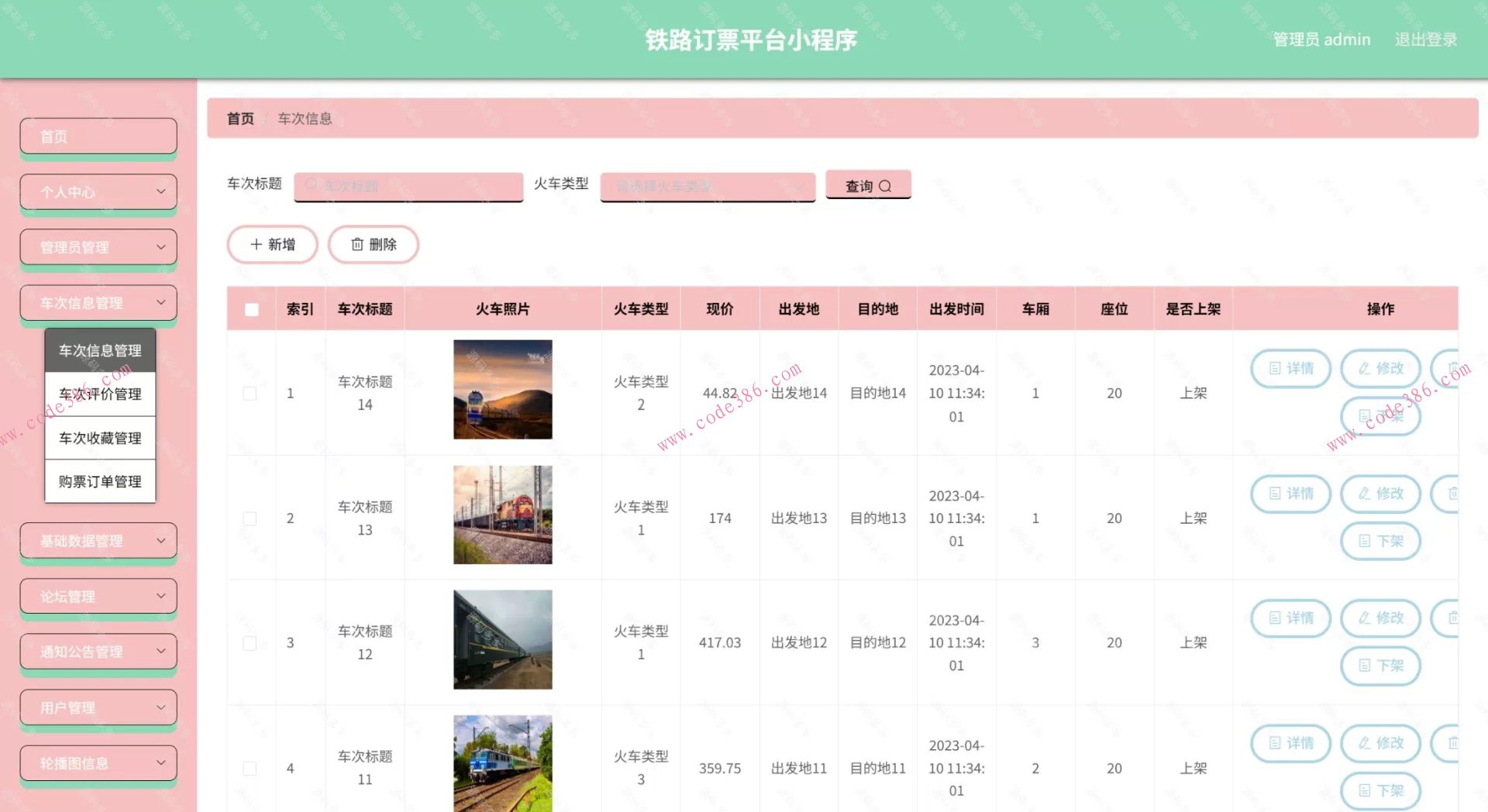Screen dimensions: 1488x812
Task: Click 退出登录 at top right
Action: click(1426, 39)
